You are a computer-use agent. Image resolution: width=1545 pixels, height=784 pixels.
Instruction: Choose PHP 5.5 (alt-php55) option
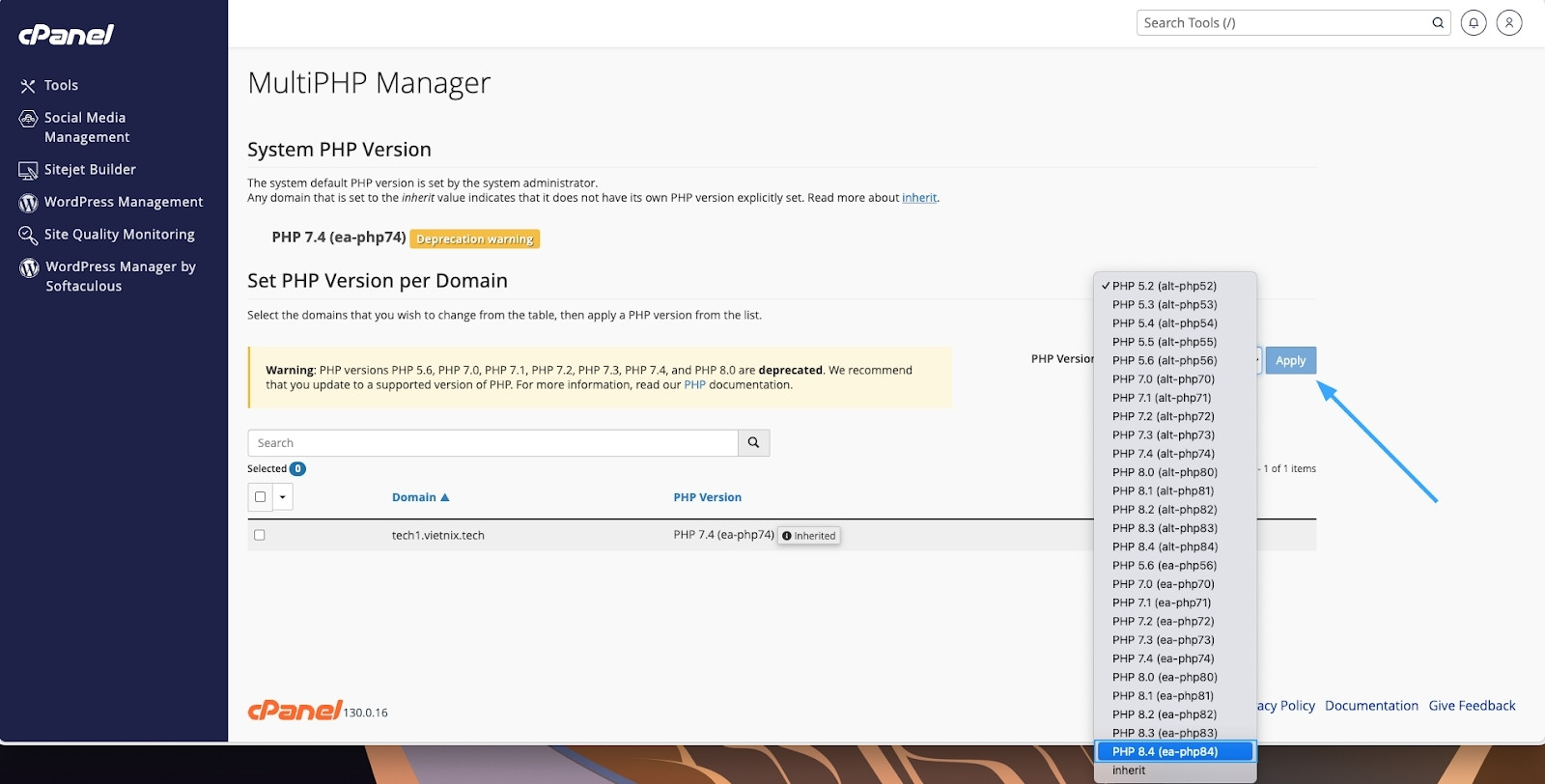pos(1175,342)
